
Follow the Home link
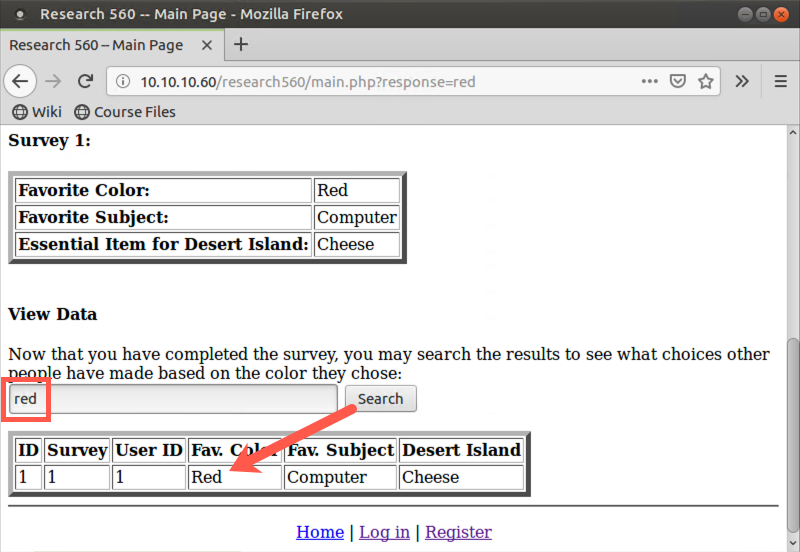pos(320,532)
